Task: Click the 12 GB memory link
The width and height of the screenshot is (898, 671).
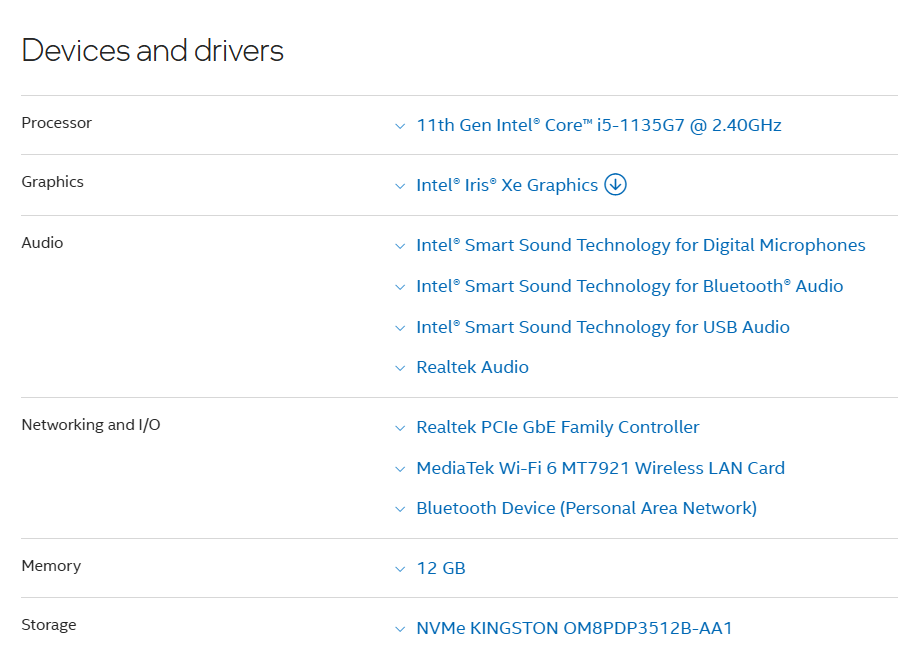Action: 440,568
